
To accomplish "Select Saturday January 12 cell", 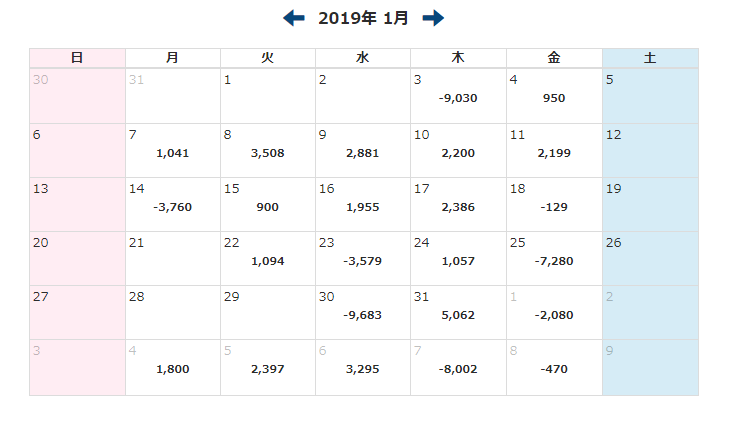I will point(650,150).
